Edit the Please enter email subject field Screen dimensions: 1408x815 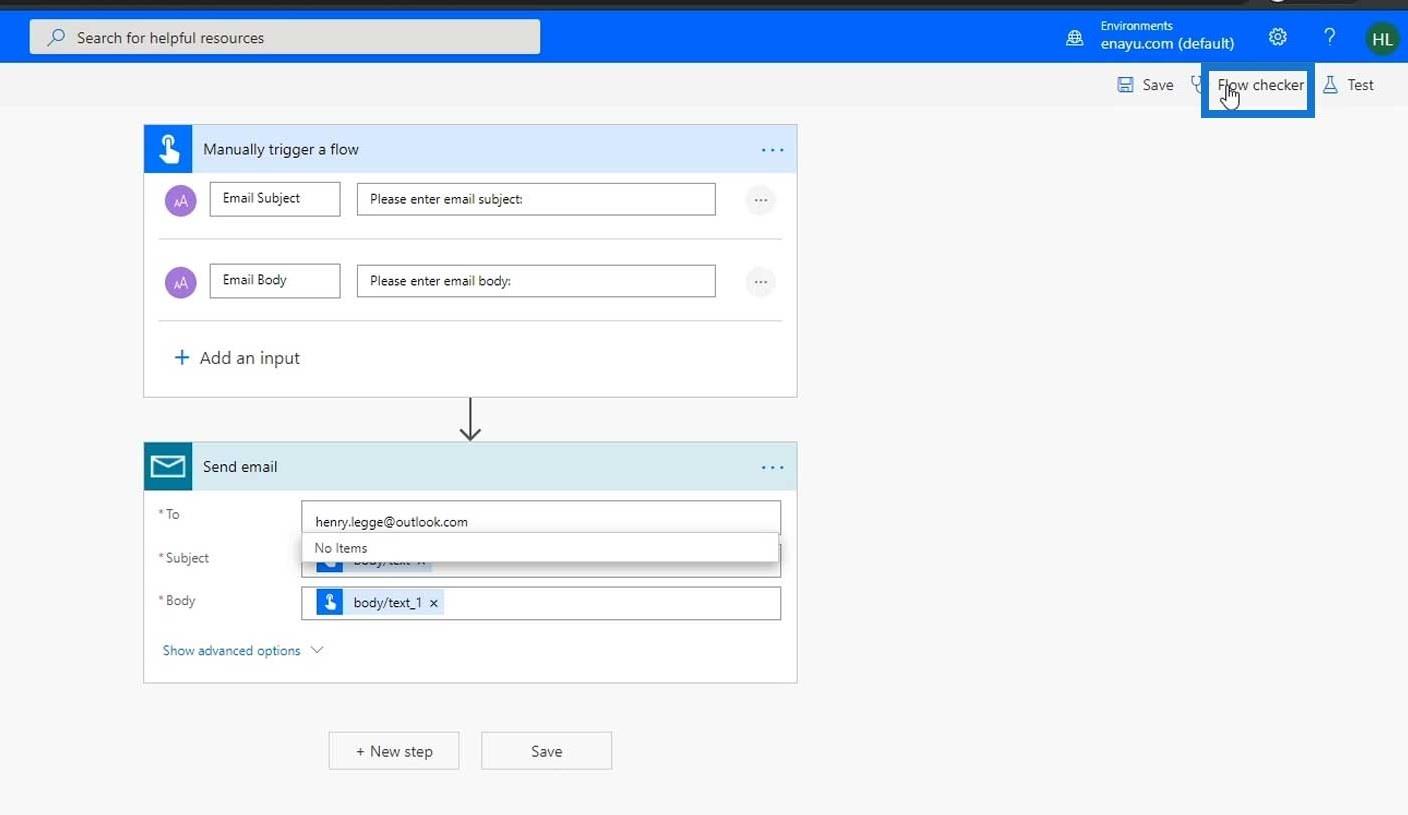(x=536, y=199)
